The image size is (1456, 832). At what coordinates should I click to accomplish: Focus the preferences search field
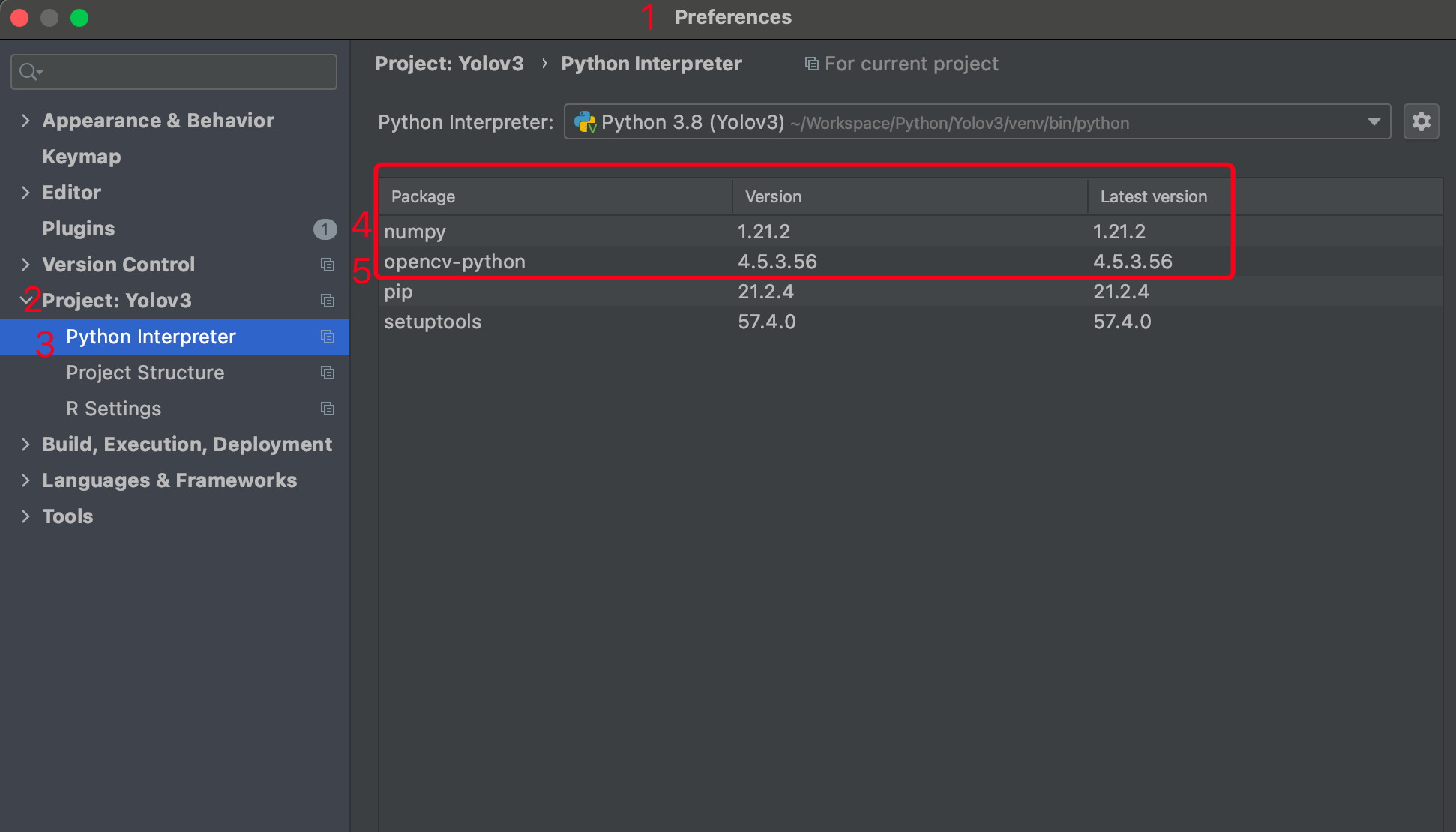tap(187, 72)
